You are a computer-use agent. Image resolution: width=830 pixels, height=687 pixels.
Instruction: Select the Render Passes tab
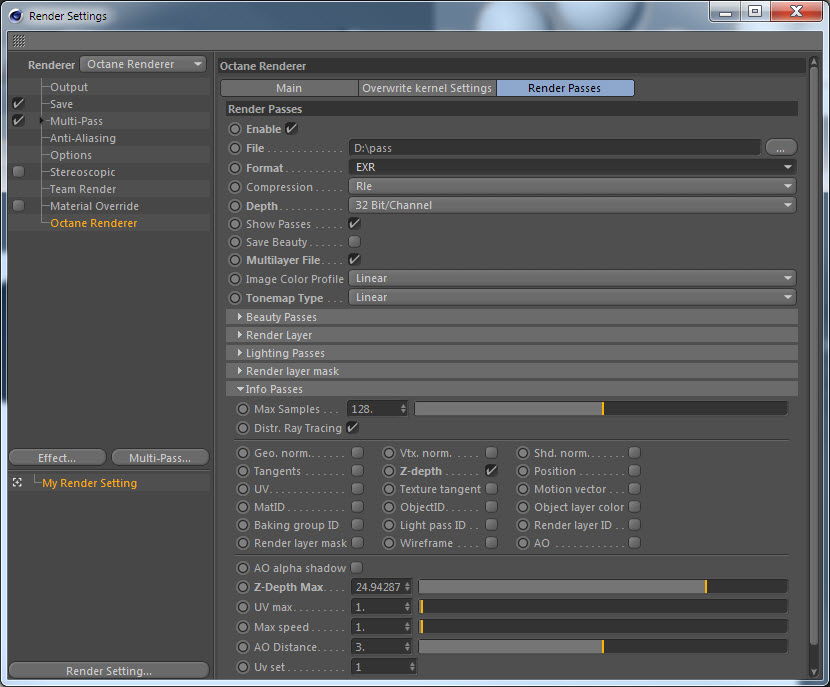click(565, 88)
